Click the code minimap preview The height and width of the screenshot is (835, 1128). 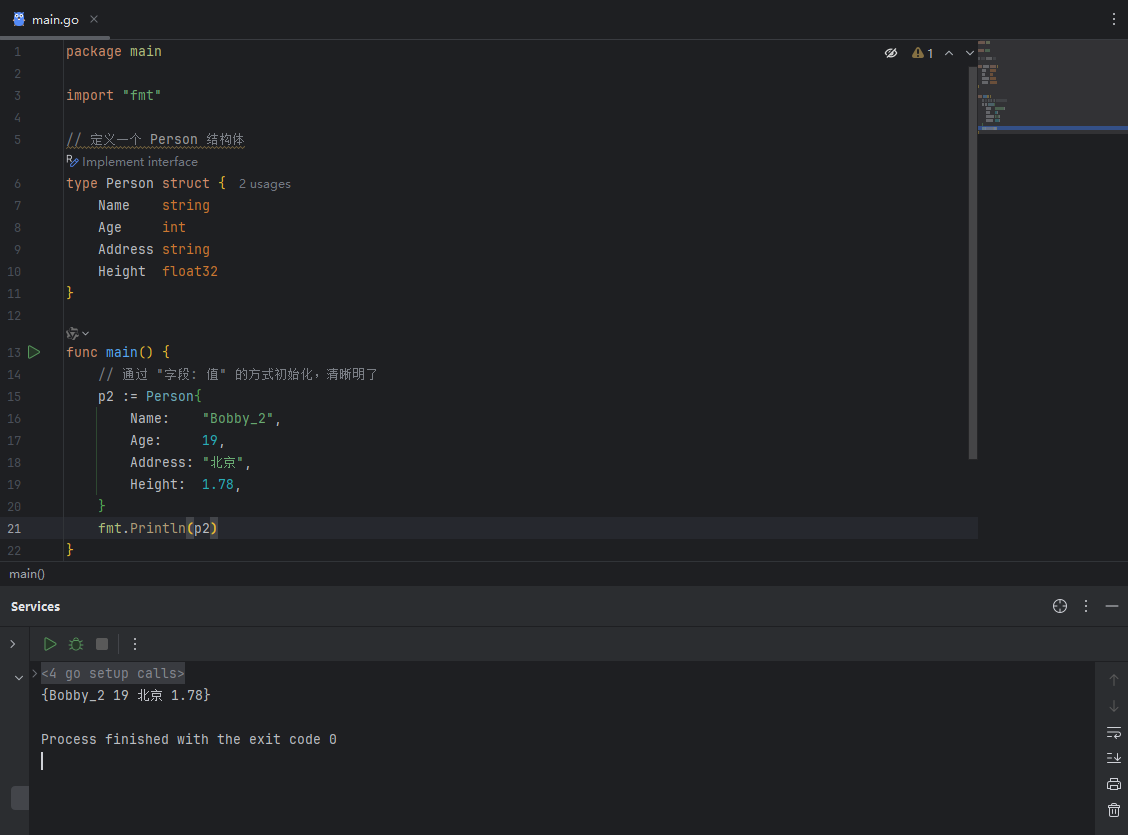(x=1052, y=86)
